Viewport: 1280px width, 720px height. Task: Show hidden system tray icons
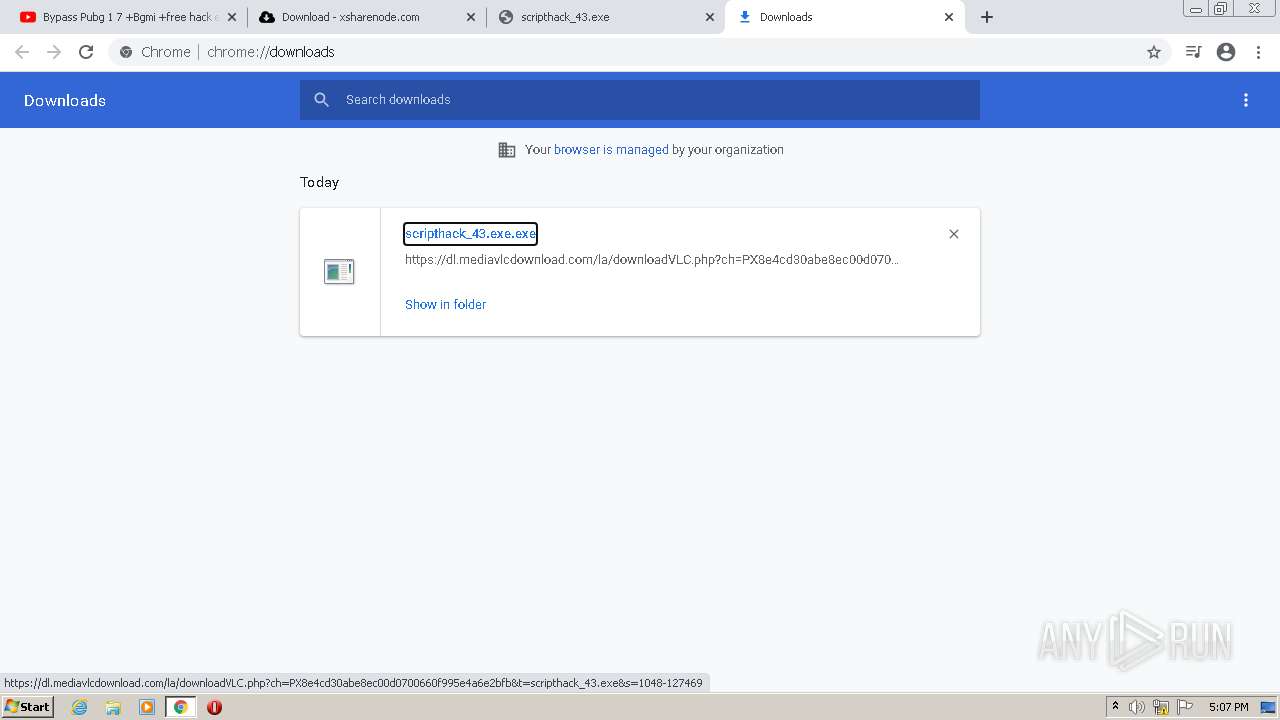[x=1115, y=707]
